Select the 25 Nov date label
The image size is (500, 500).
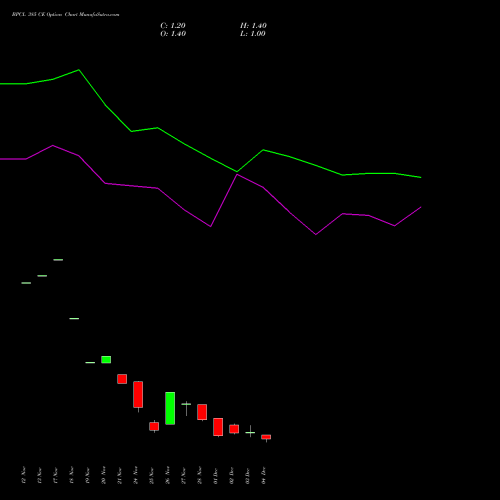152,475
